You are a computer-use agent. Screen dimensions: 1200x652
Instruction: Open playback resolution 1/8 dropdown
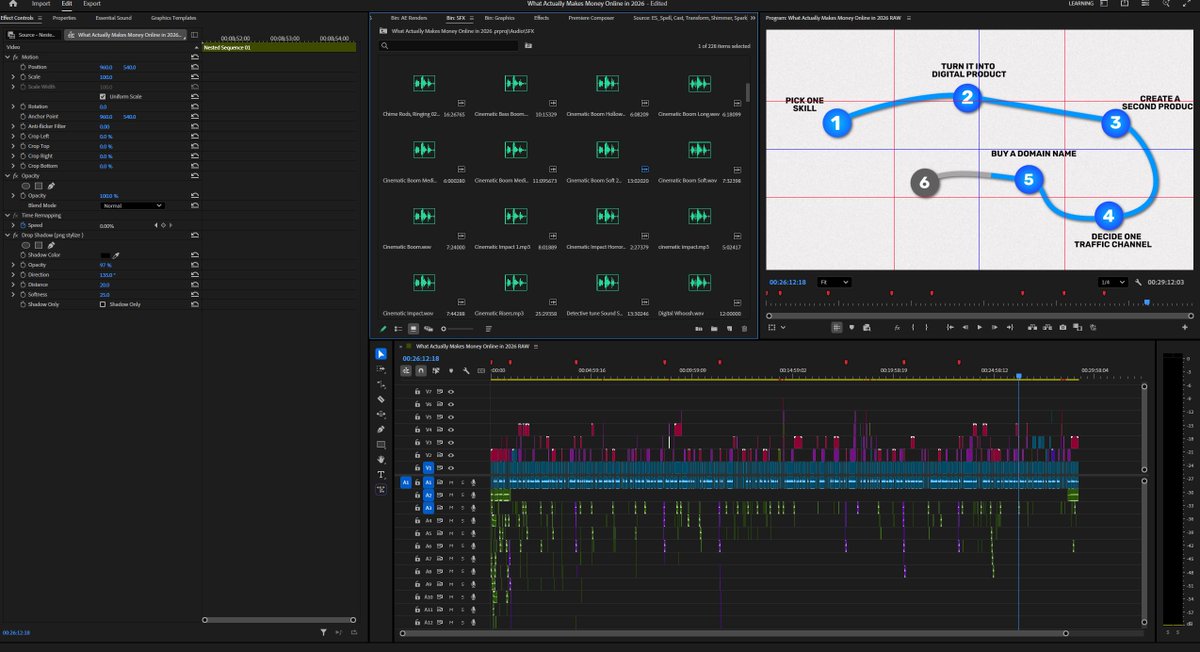(1113, 282)
